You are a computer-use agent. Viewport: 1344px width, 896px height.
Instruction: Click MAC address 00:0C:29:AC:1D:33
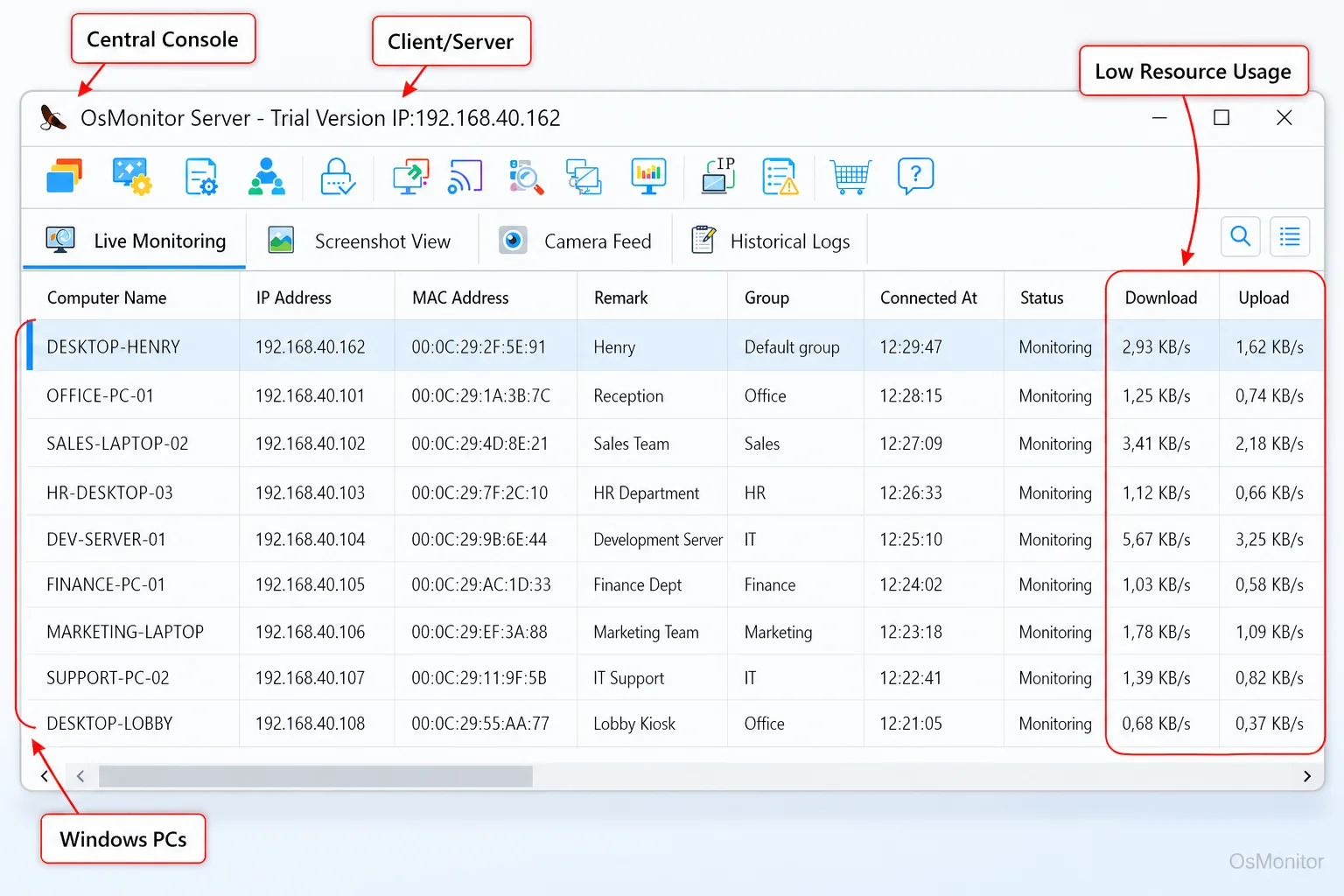click(481, 584)
